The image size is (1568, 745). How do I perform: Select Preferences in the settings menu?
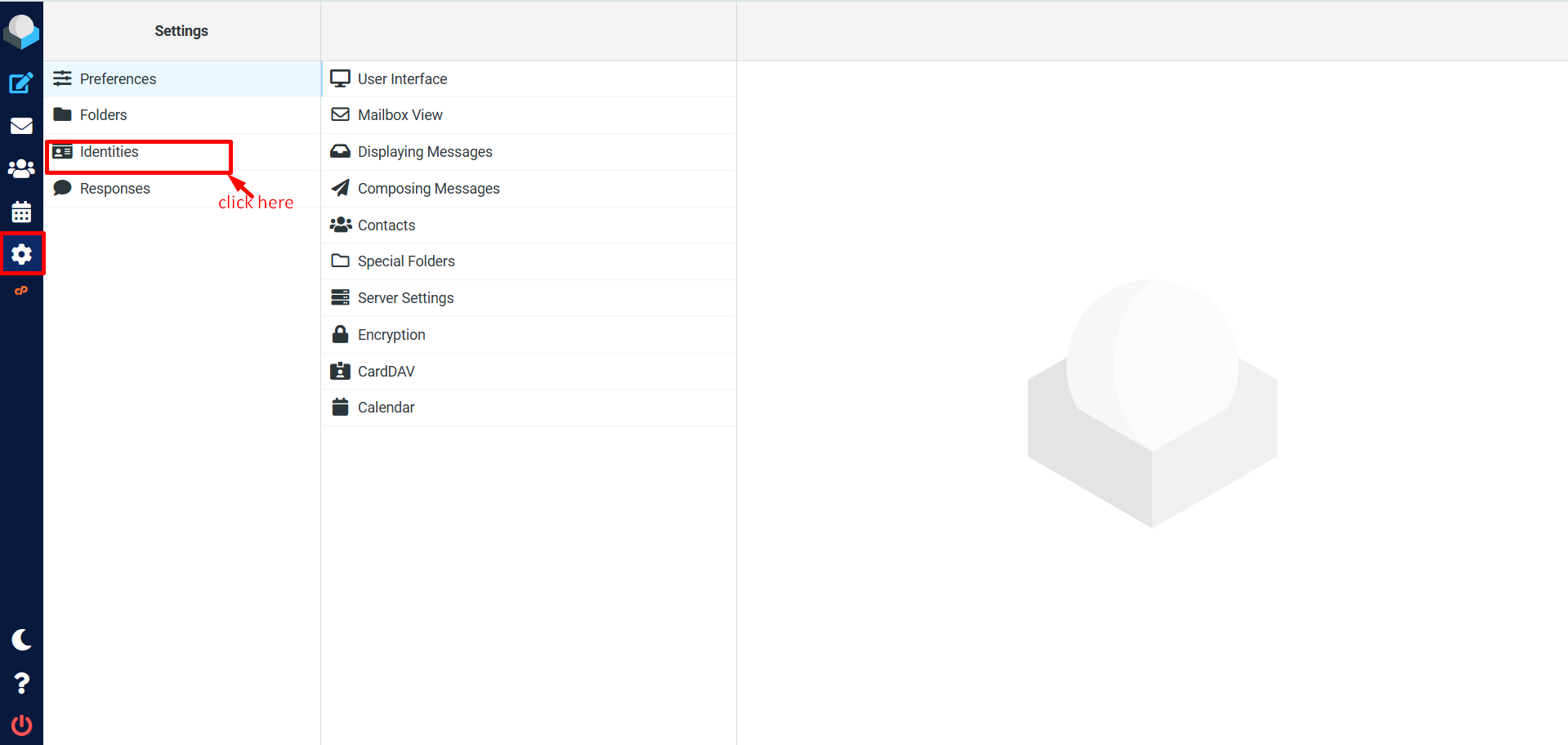[x=118, y=79]
